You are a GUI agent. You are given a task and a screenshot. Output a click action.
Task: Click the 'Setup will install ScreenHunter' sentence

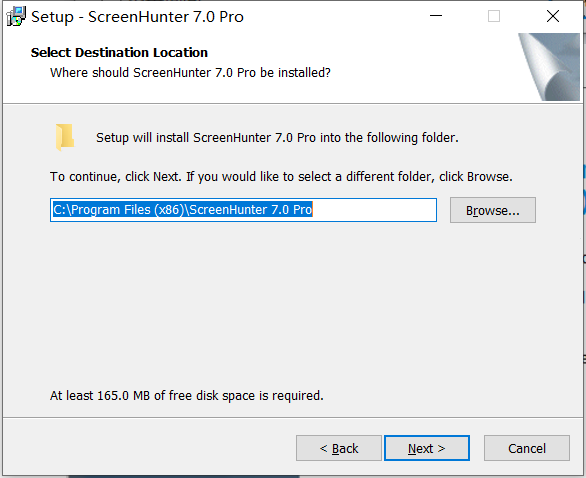tap(277, 138)
